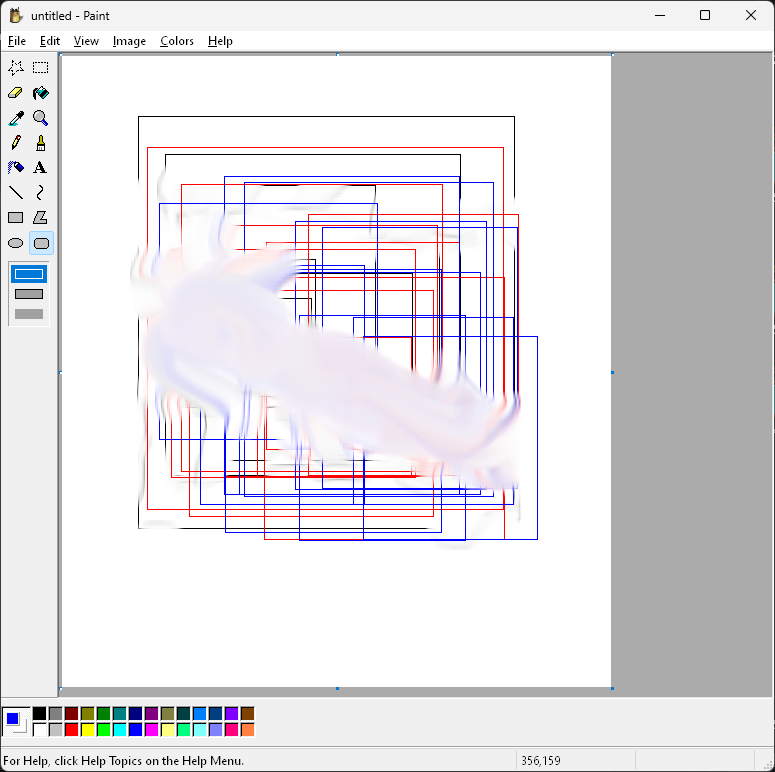
Task: Open the Edit menu
Action: click(x=50, y=41)
